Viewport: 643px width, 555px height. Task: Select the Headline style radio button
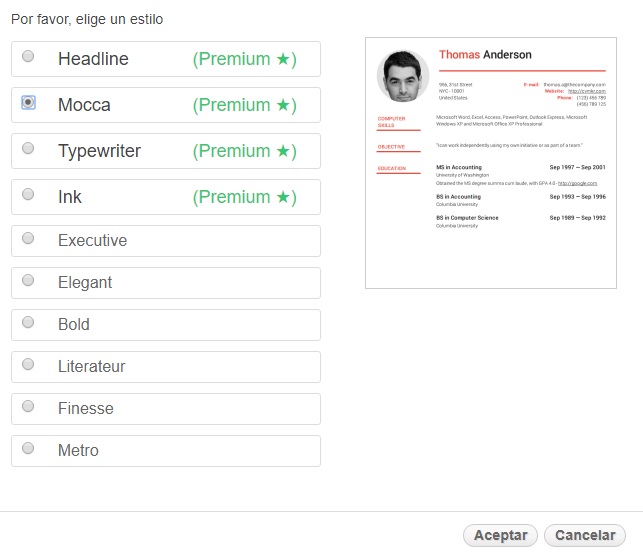click(x=28, y=56)
